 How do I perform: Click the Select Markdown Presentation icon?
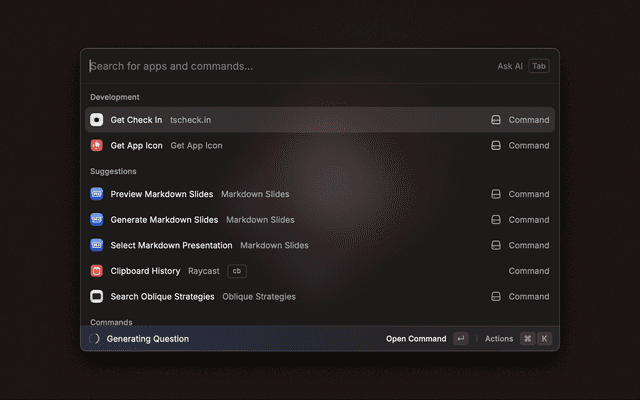tap(97, 245)
